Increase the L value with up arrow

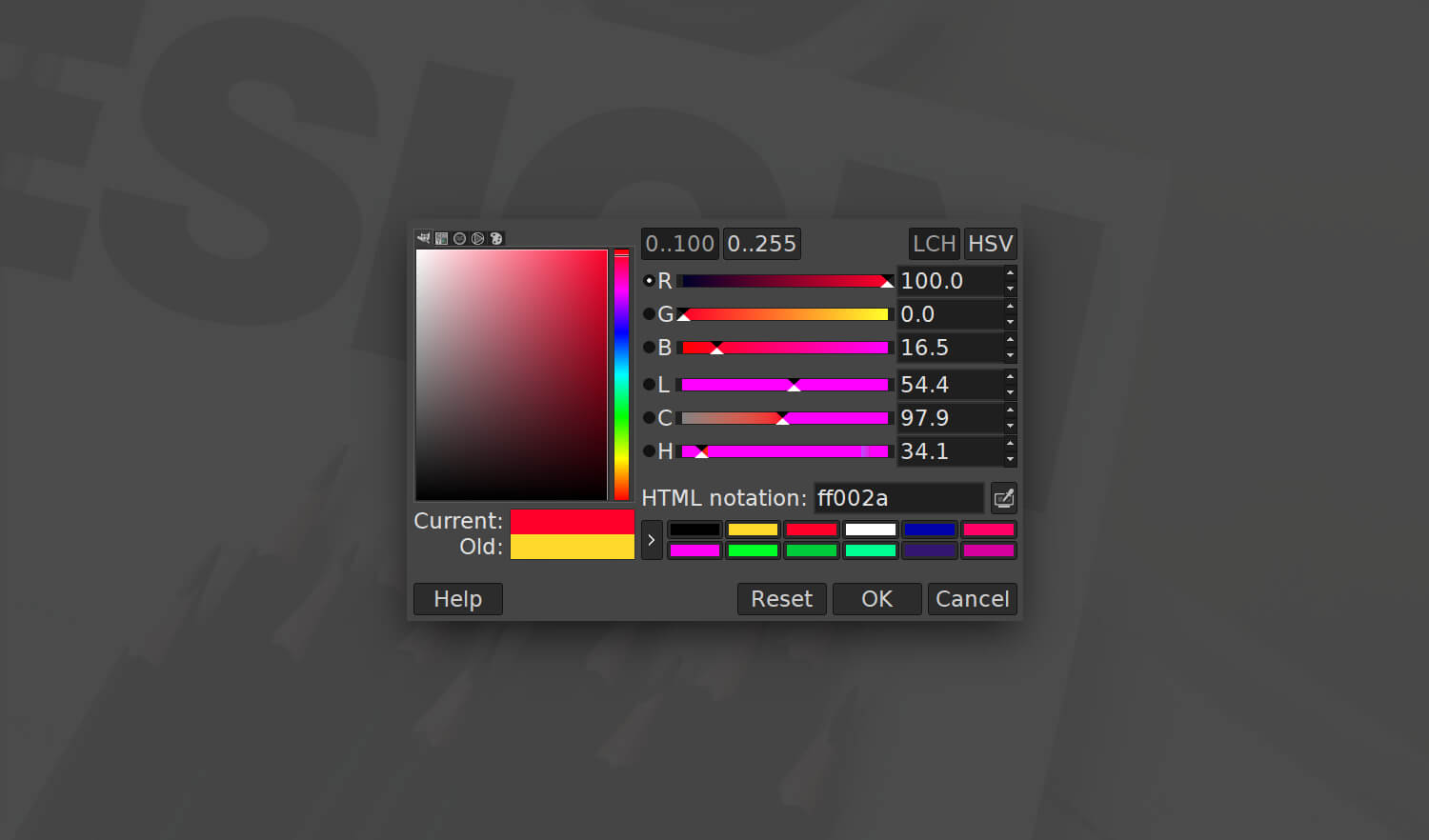point(1010,377)
